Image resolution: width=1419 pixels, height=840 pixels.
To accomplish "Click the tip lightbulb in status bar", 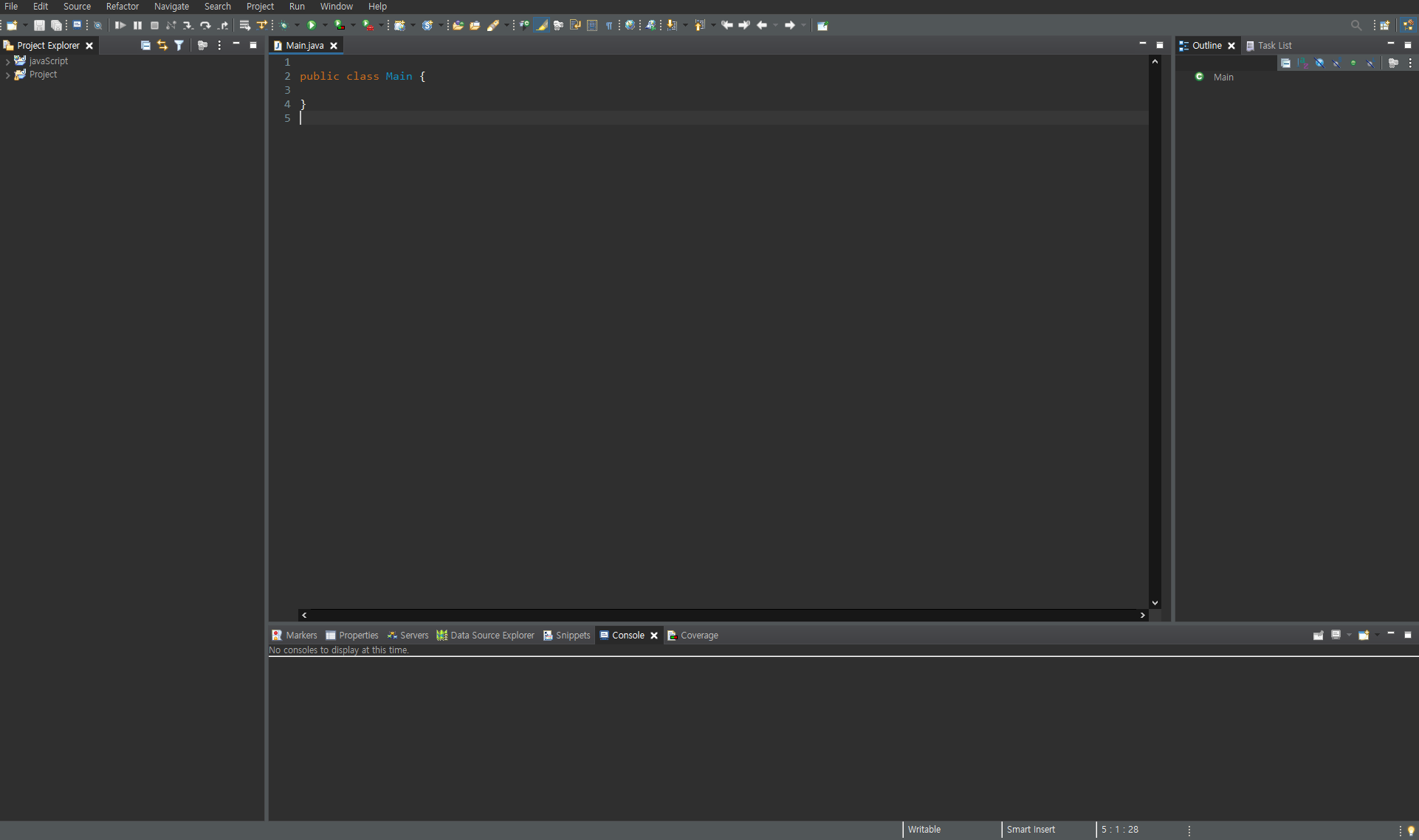I will click(1411, 830).
